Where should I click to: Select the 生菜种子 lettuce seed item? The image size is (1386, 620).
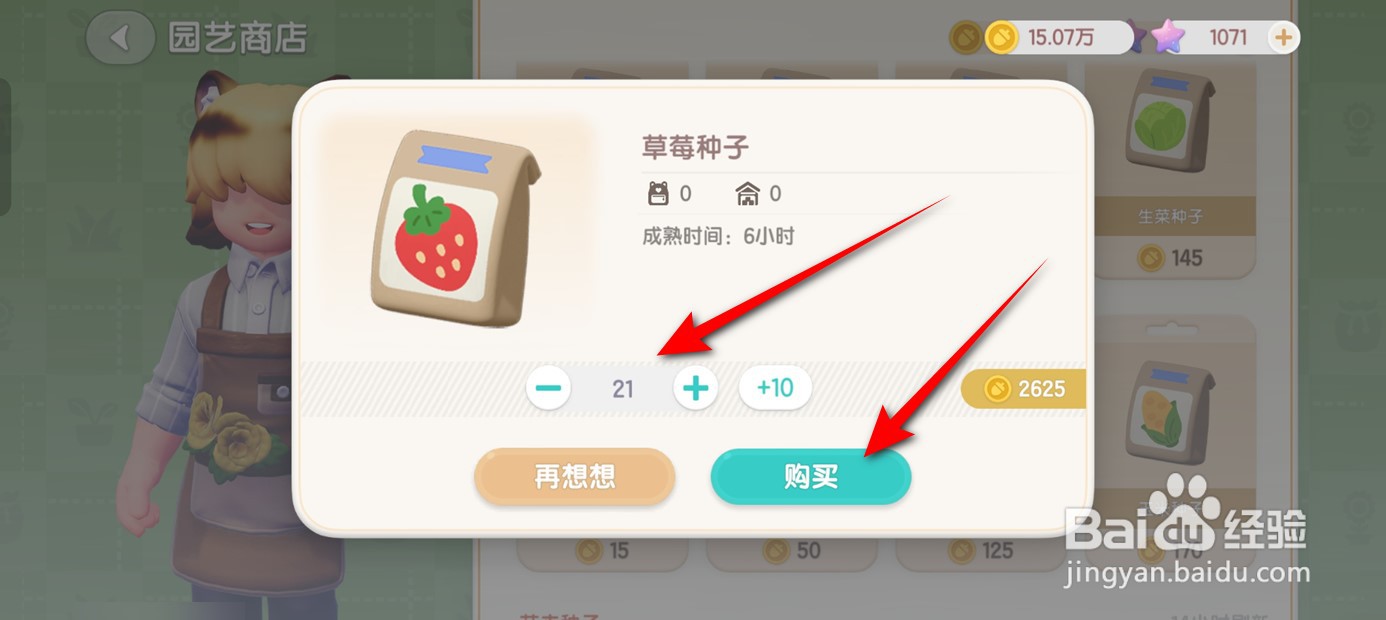point(1170,170)
